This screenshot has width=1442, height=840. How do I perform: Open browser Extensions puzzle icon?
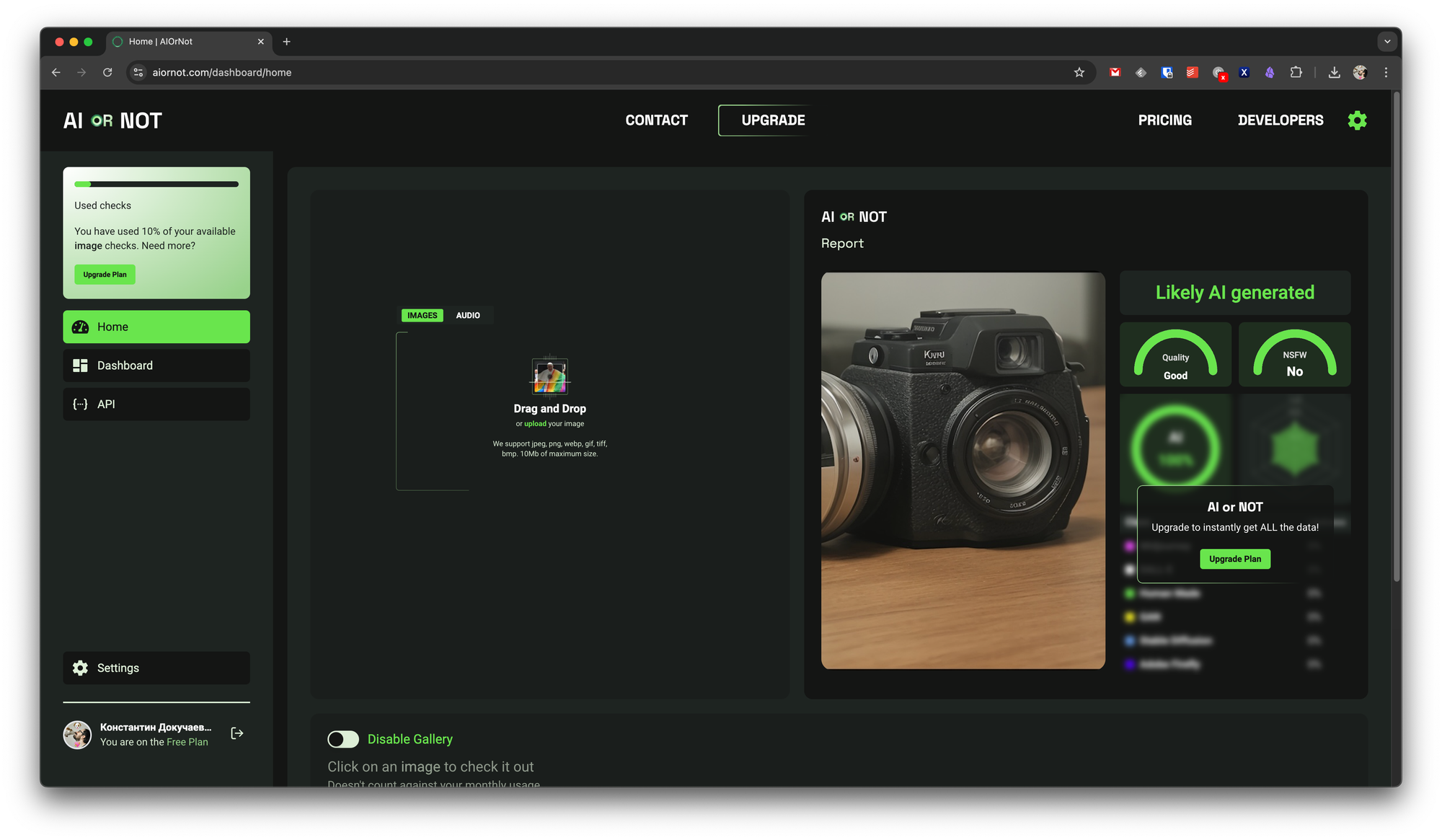(1296, 72)
